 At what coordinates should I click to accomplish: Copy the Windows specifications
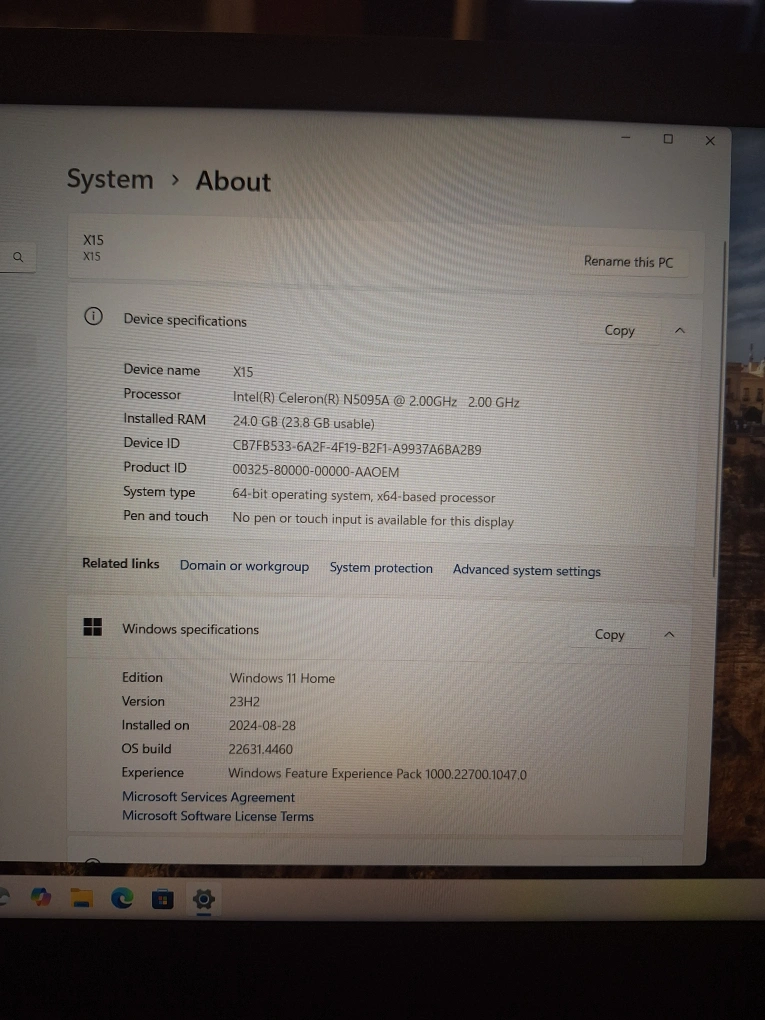pos(609,634)
